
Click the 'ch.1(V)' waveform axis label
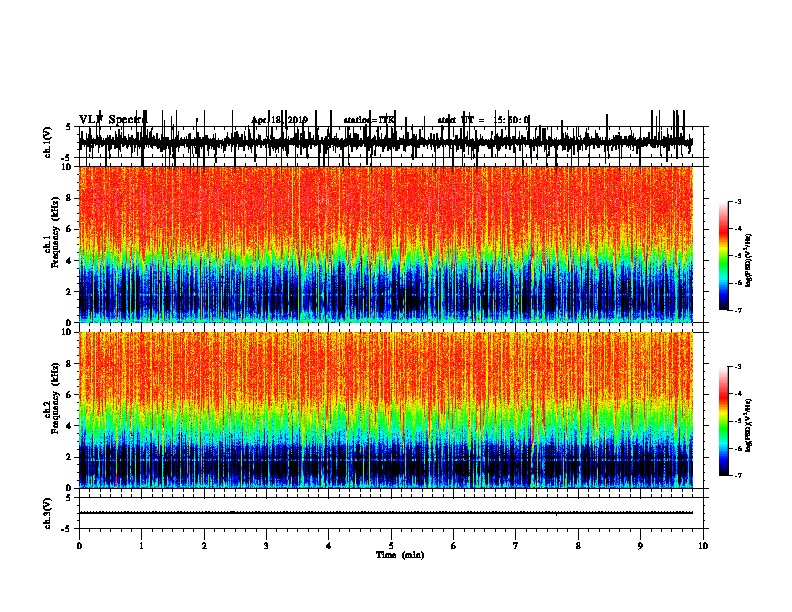pyautogui.click(x=48, y=142)
